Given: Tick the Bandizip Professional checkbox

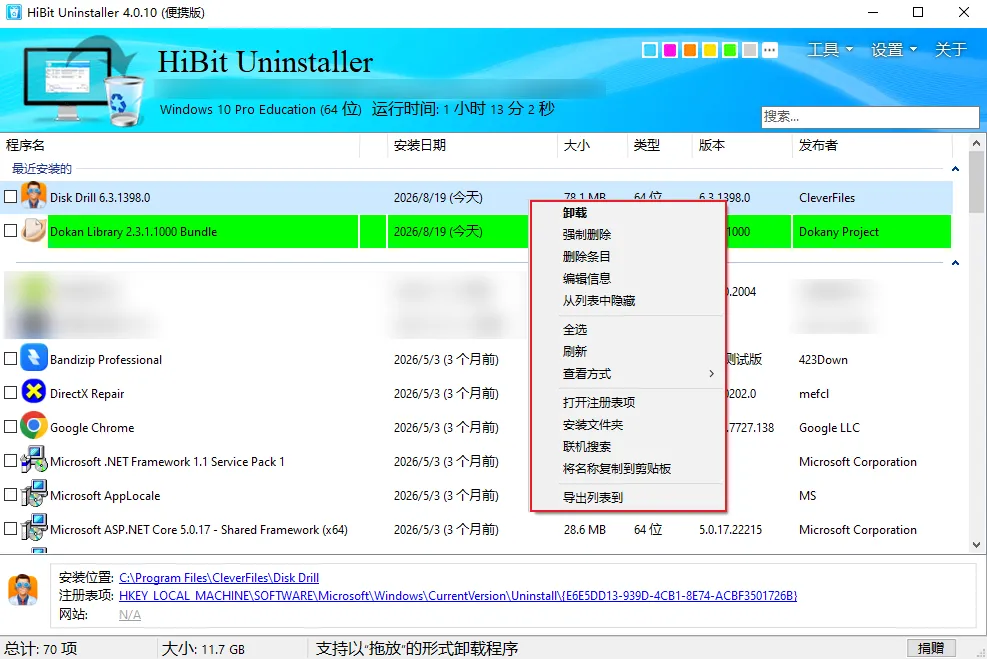Looking at the screenshot, I should click(x=10, y=359).
